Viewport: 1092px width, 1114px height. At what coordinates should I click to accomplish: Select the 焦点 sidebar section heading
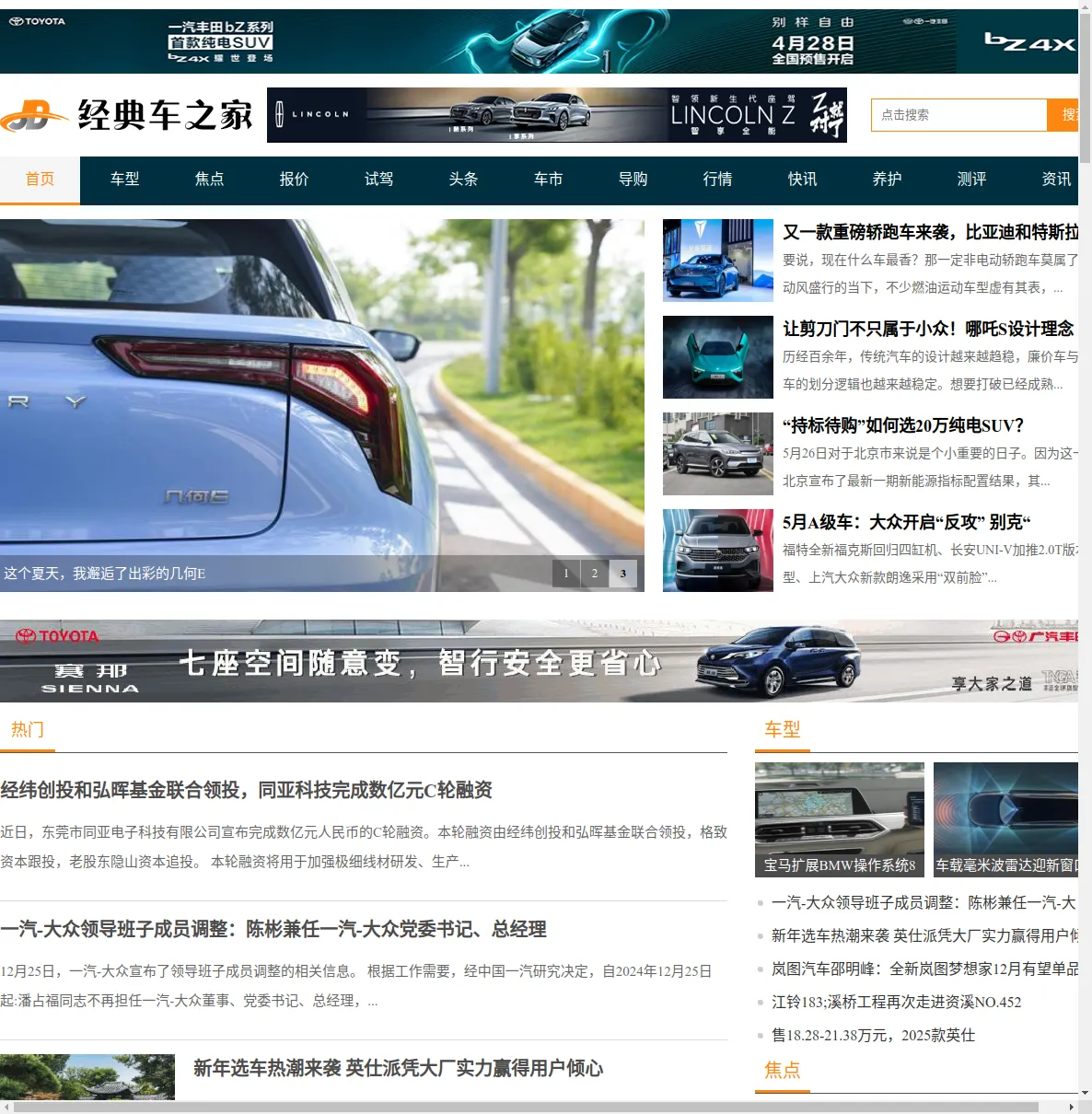coord(783,1070)
